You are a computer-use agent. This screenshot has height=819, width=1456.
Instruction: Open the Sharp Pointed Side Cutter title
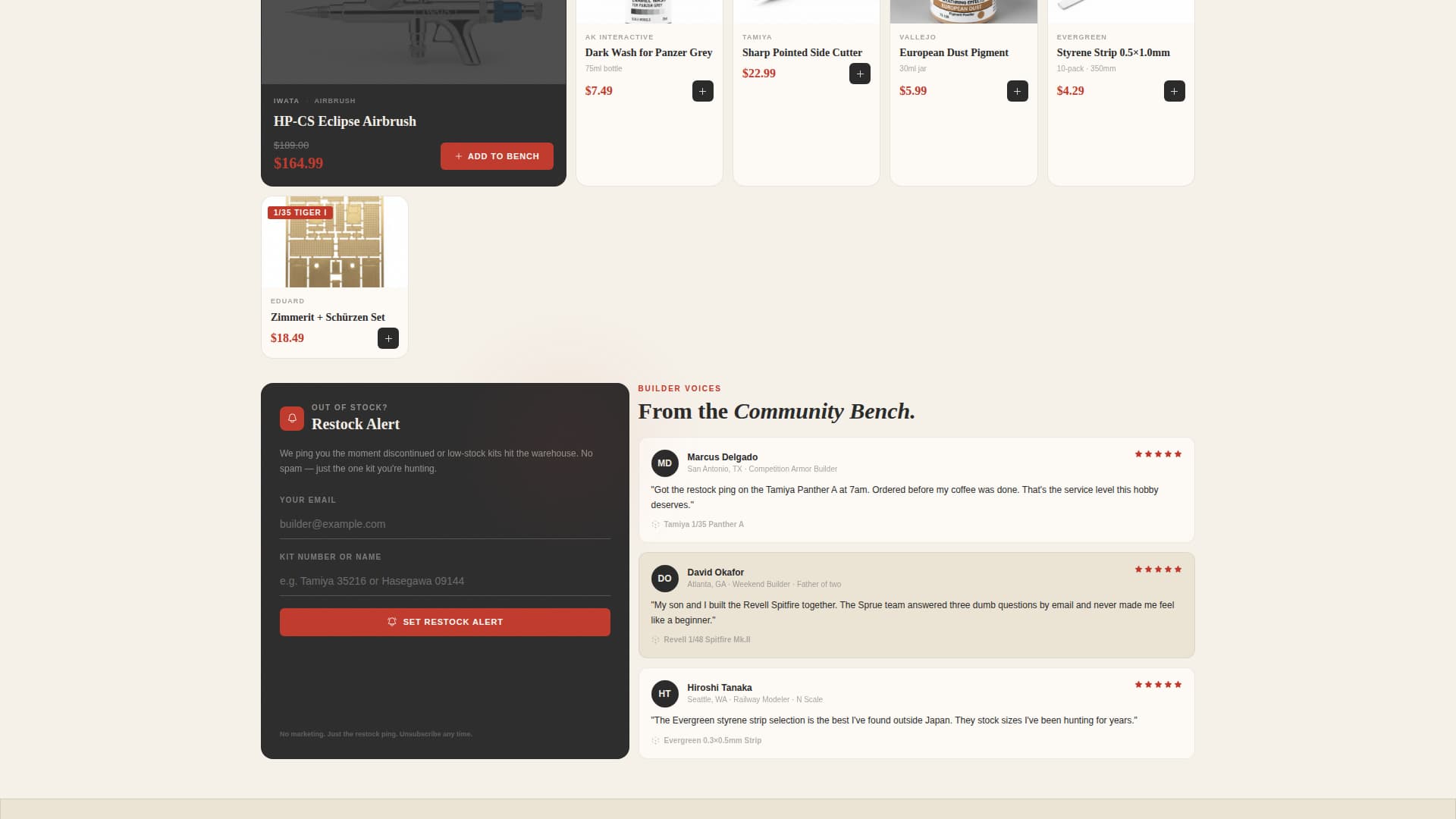pyautogui.click(x=802, y=52)
